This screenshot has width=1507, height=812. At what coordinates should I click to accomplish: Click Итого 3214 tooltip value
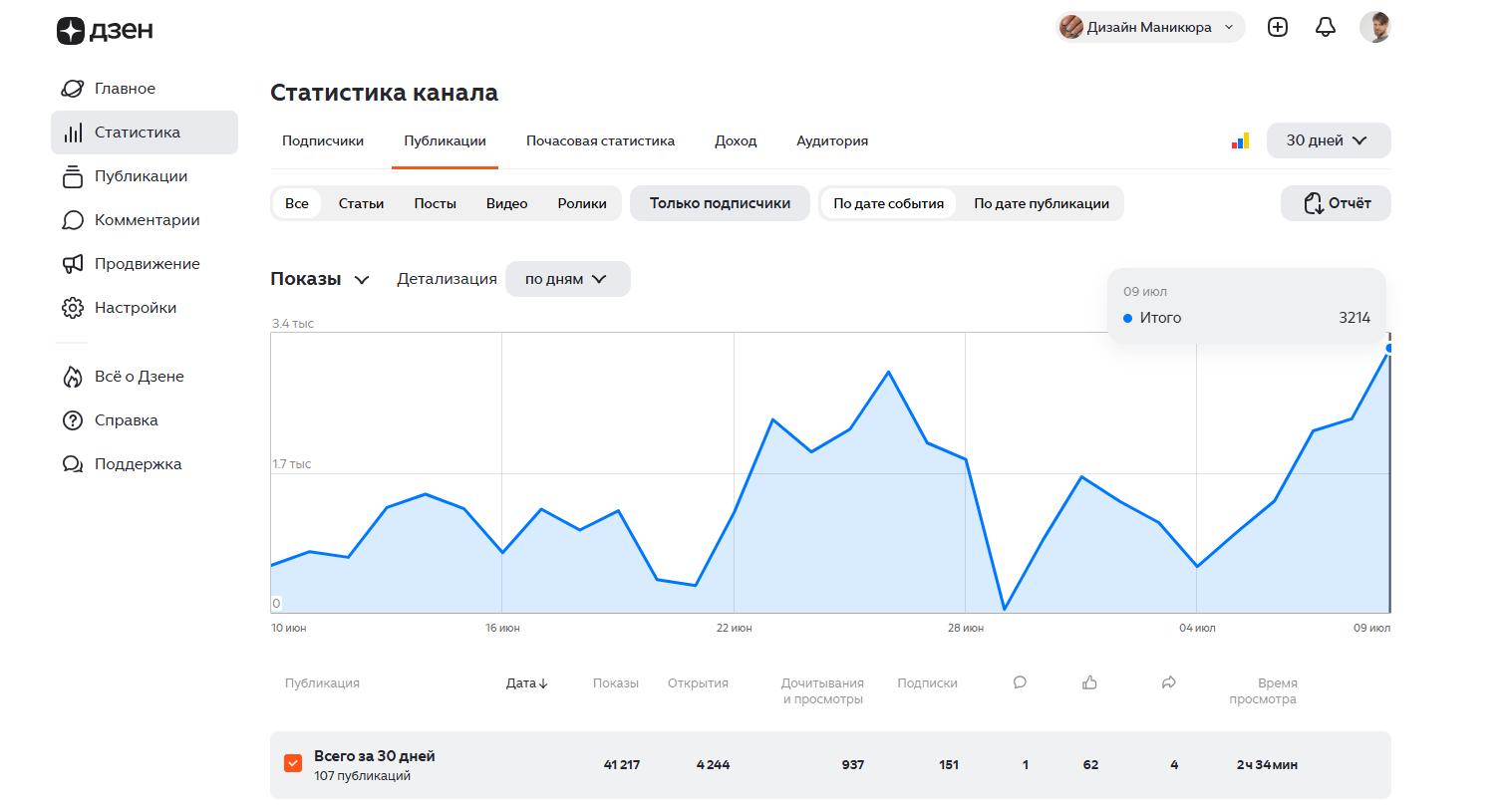click(1355, 318)
